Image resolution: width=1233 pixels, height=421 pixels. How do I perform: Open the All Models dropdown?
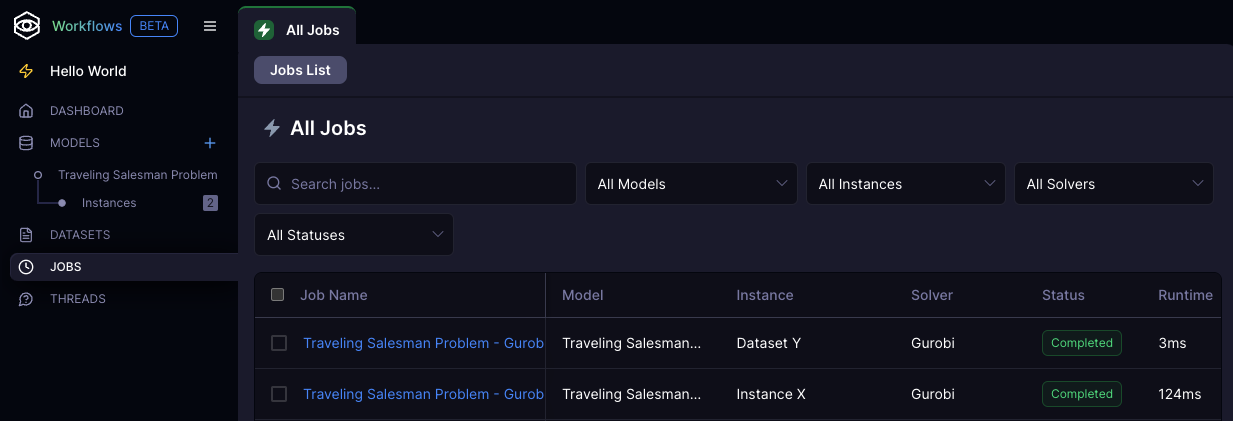tap(691, 184)
